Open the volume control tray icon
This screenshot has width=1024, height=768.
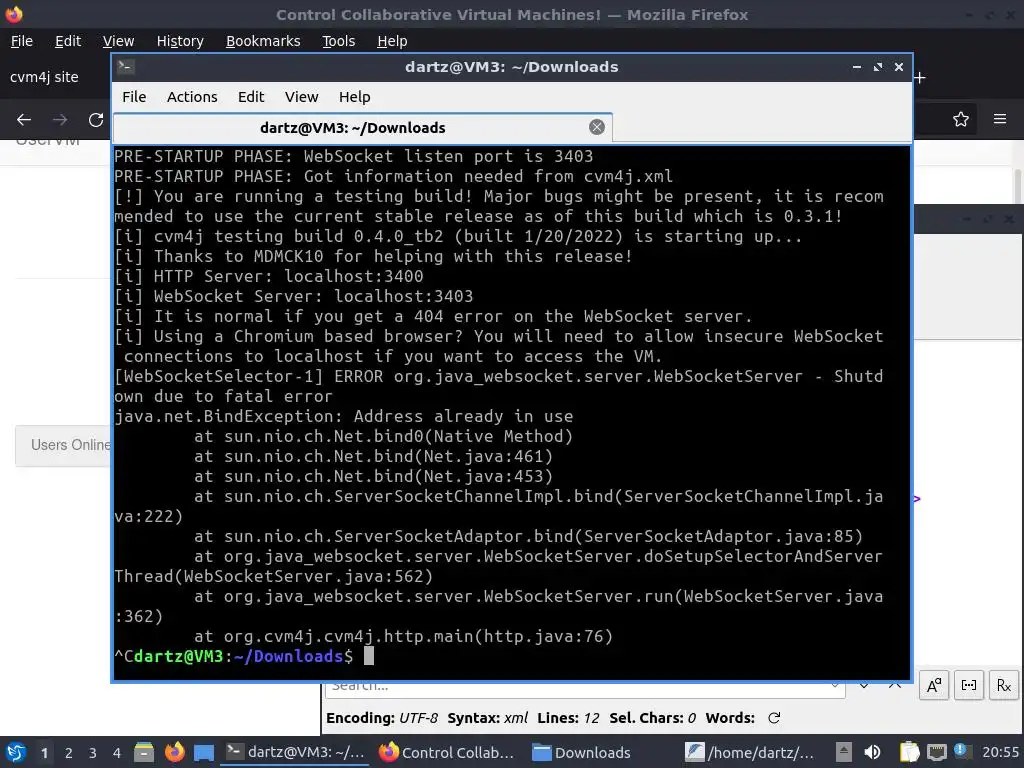pos(872,752)
